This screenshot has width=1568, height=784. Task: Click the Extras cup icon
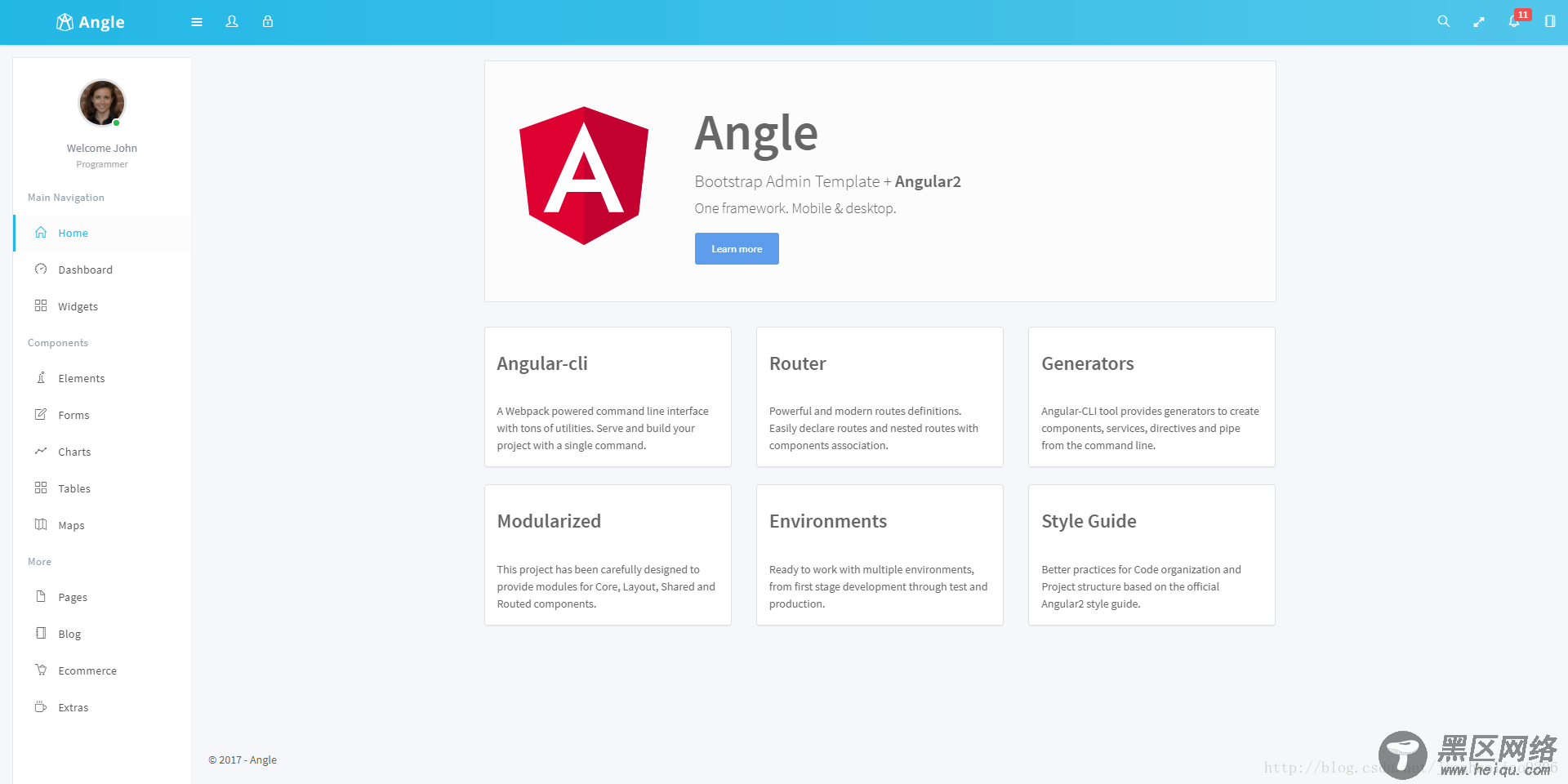pyautogui.click(x=41, y=706)
